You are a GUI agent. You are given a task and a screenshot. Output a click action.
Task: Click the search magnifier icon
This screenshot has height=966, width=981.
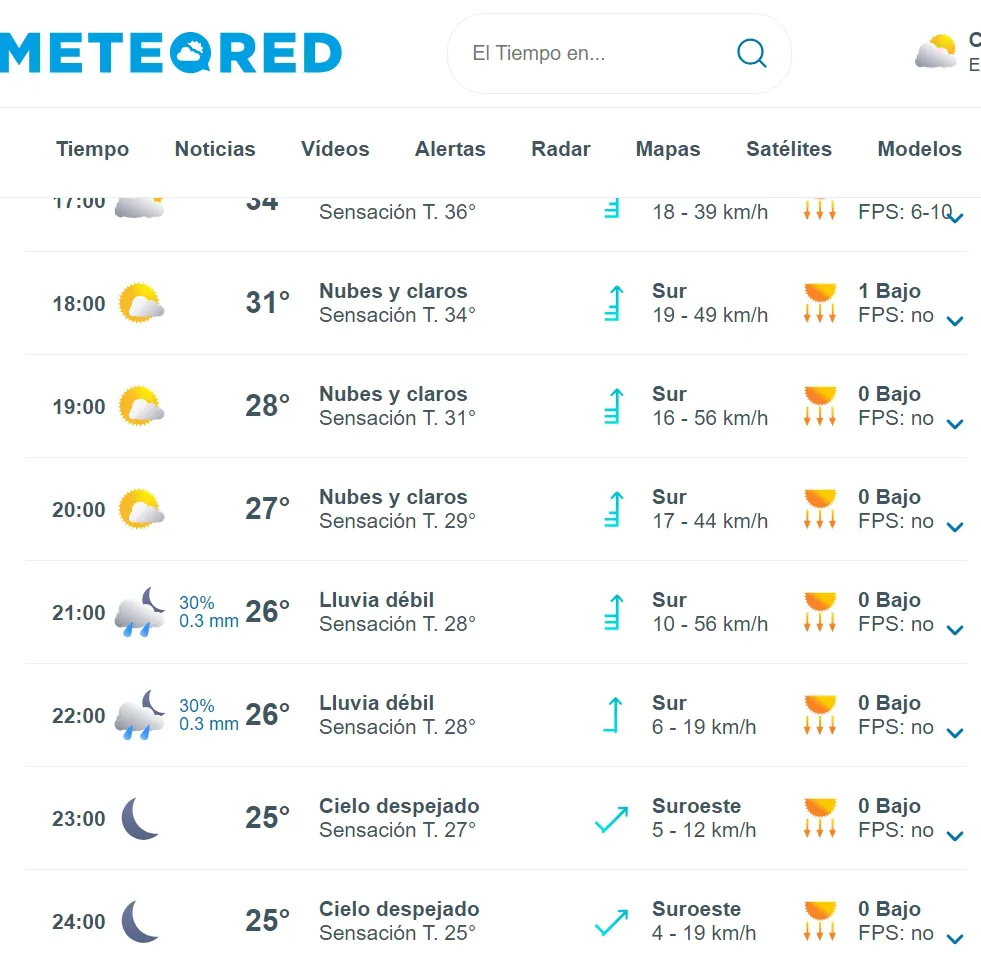click(x=751, y=53)
